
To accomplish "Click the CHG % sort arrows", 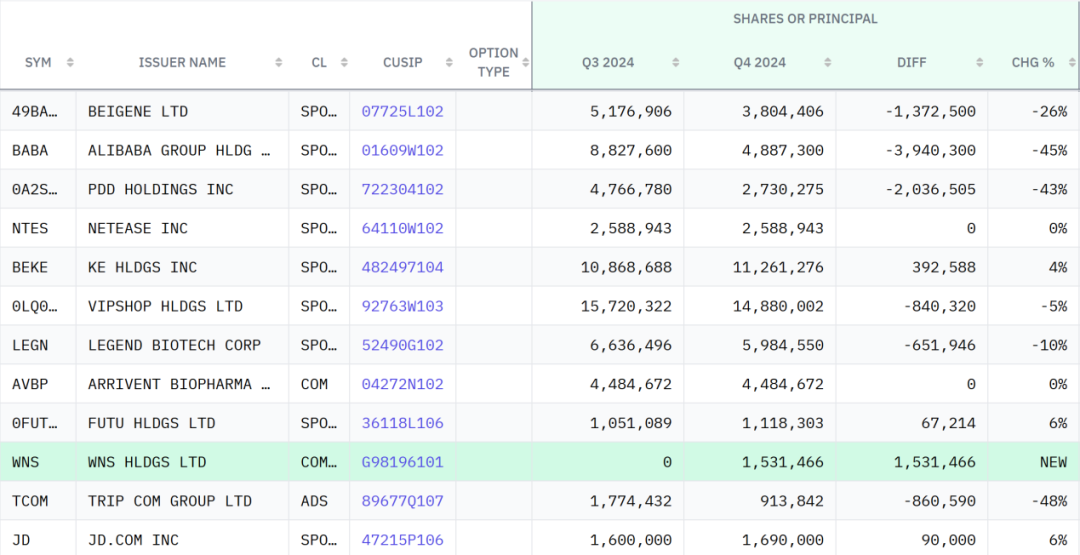I will (x=1069, y=62).
